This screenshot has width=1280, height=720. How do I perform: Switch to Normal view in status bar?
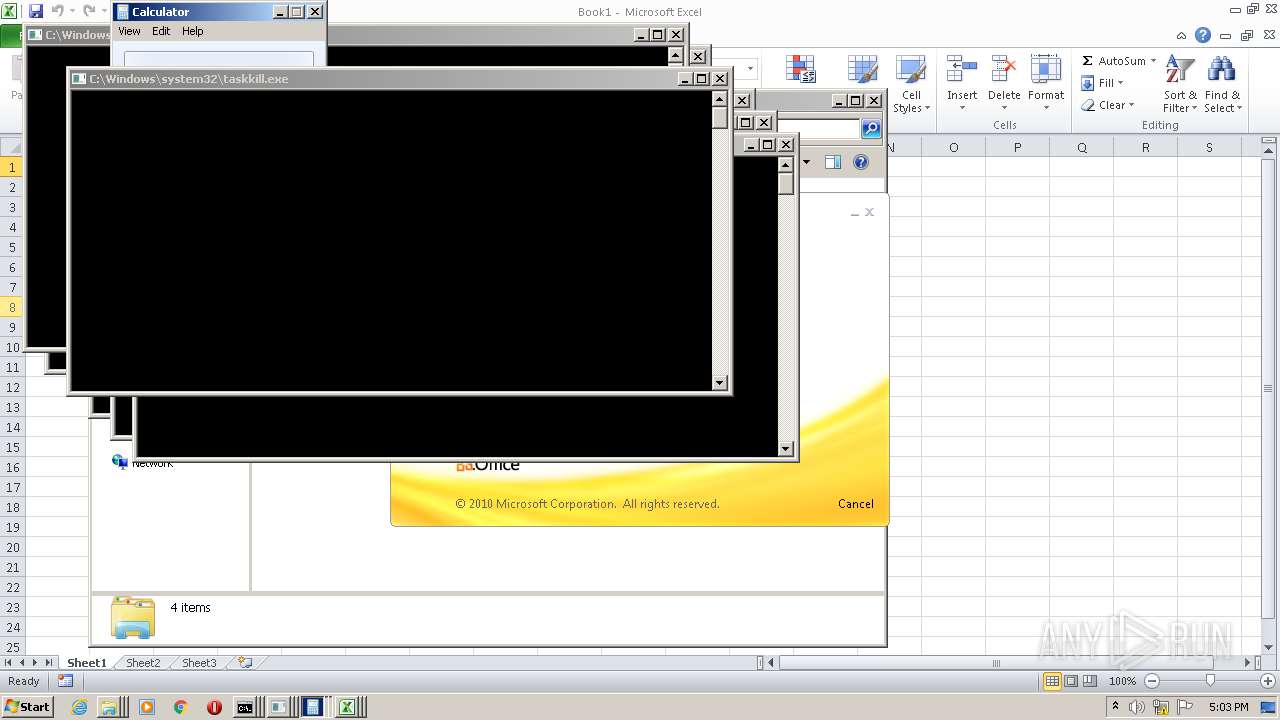click(1052, 681)
